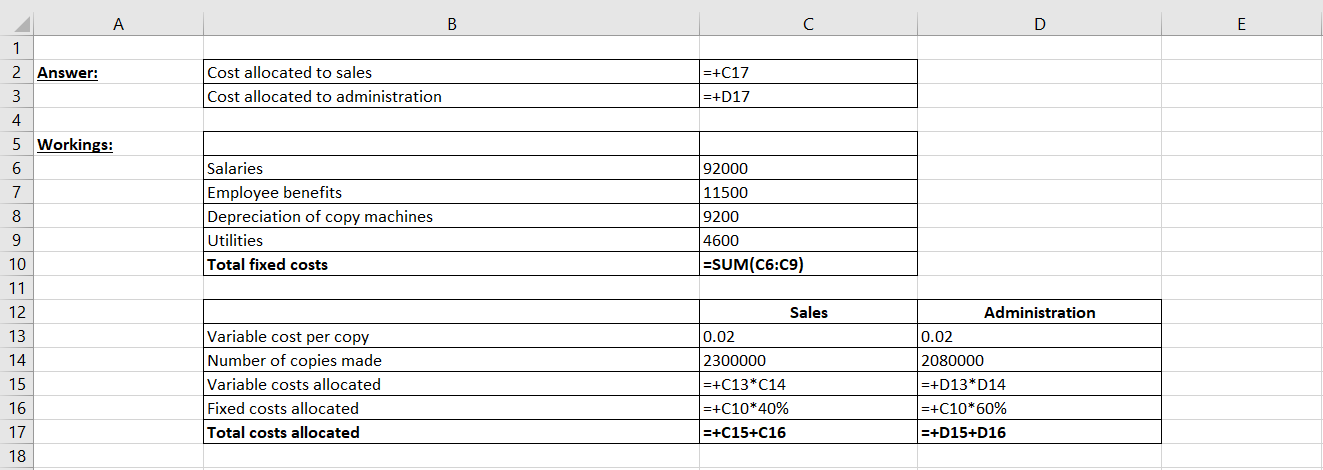Select the =+C13*C14 formula cell

pyautogui.click(x=808, y=384)
